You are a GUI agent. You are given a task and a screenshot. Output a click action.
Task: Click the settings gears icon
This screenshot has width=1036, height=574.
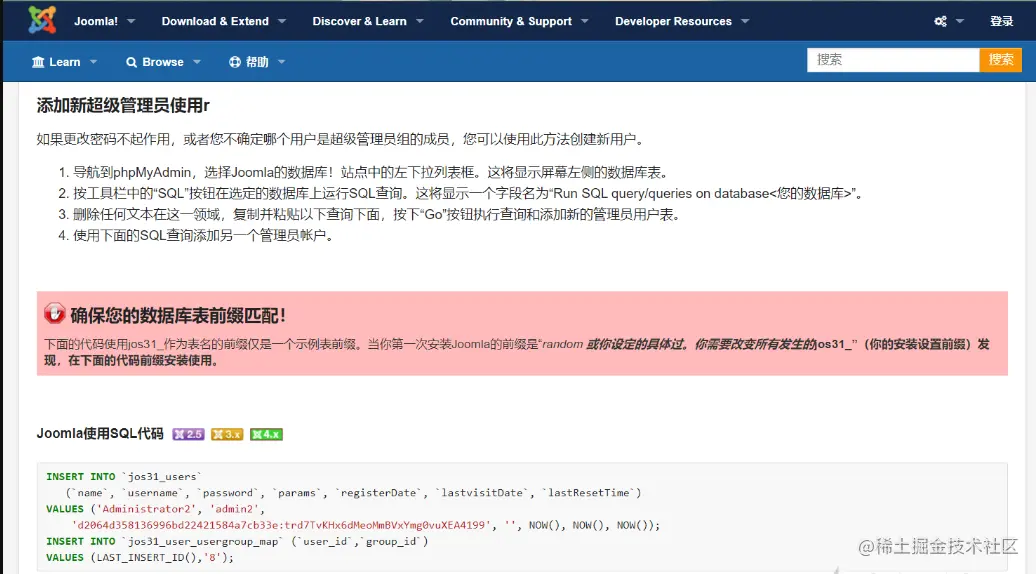[x=940, y=21]
